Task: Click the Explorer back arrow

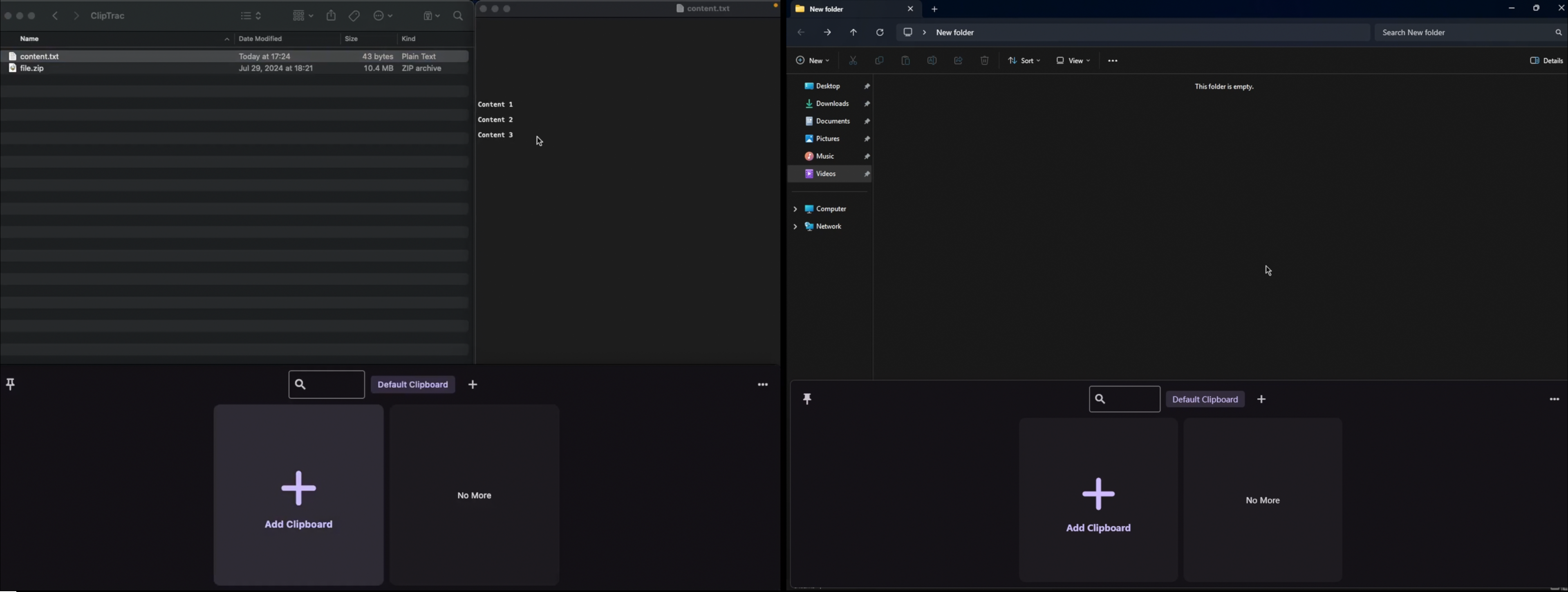Action: click(x=801, y=33)
